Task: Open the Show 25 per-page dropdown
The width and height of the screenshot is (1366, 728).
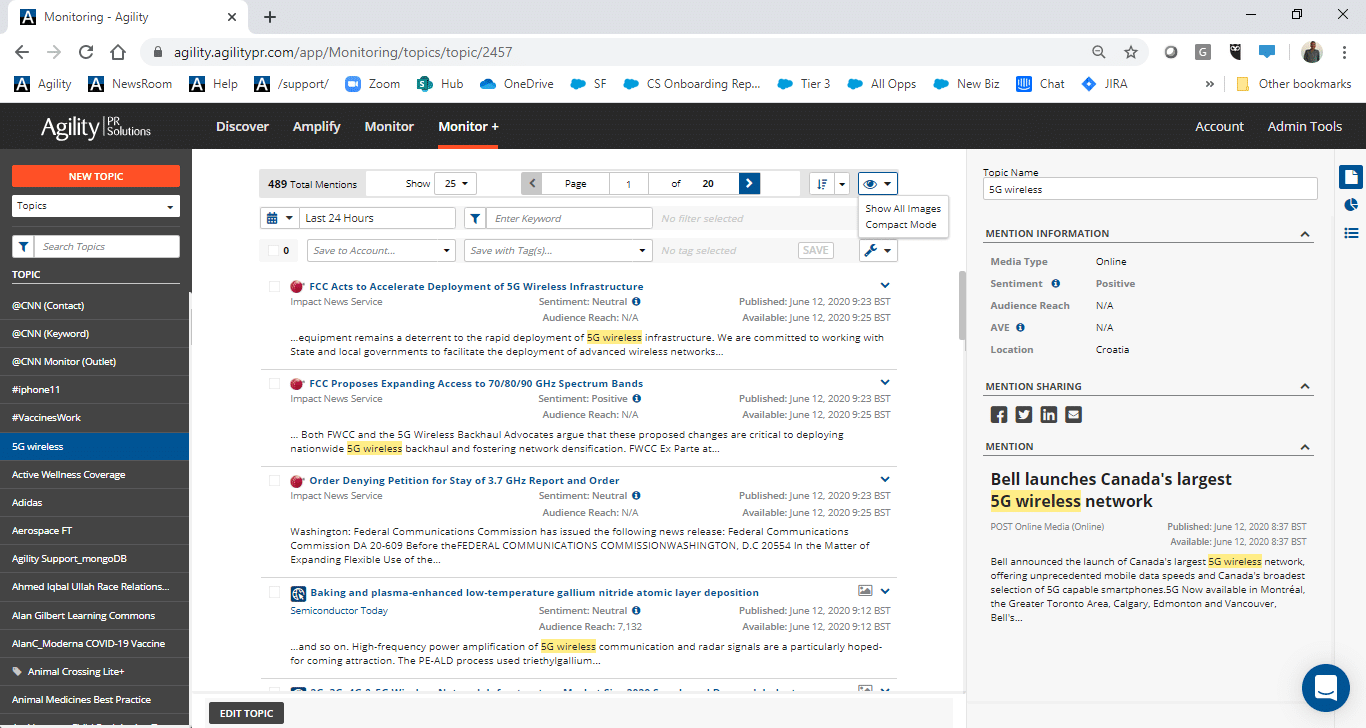Action: tap(456, 184)
